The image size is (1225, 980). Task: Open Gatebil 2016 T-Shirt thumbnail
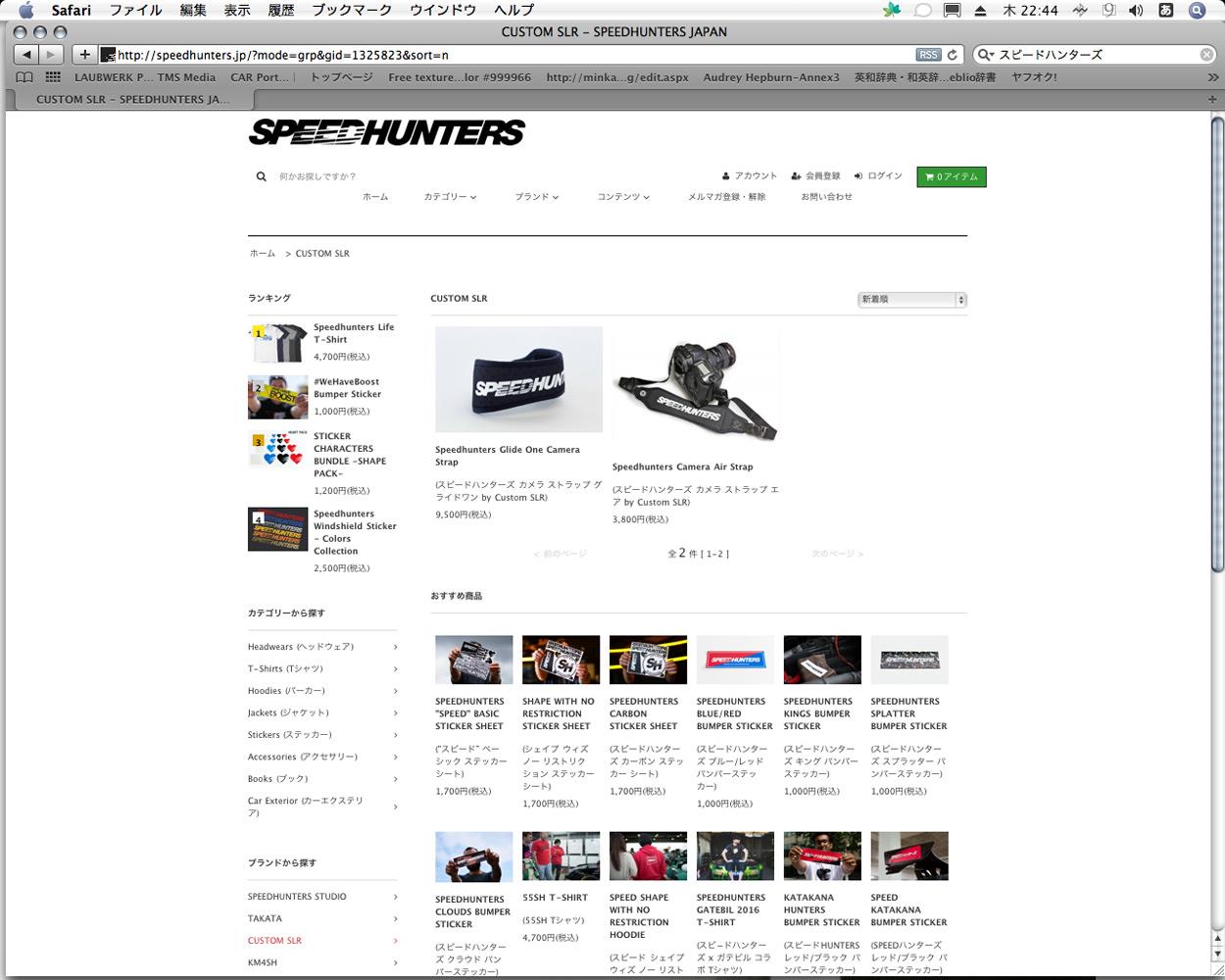(x=735, y=856)
